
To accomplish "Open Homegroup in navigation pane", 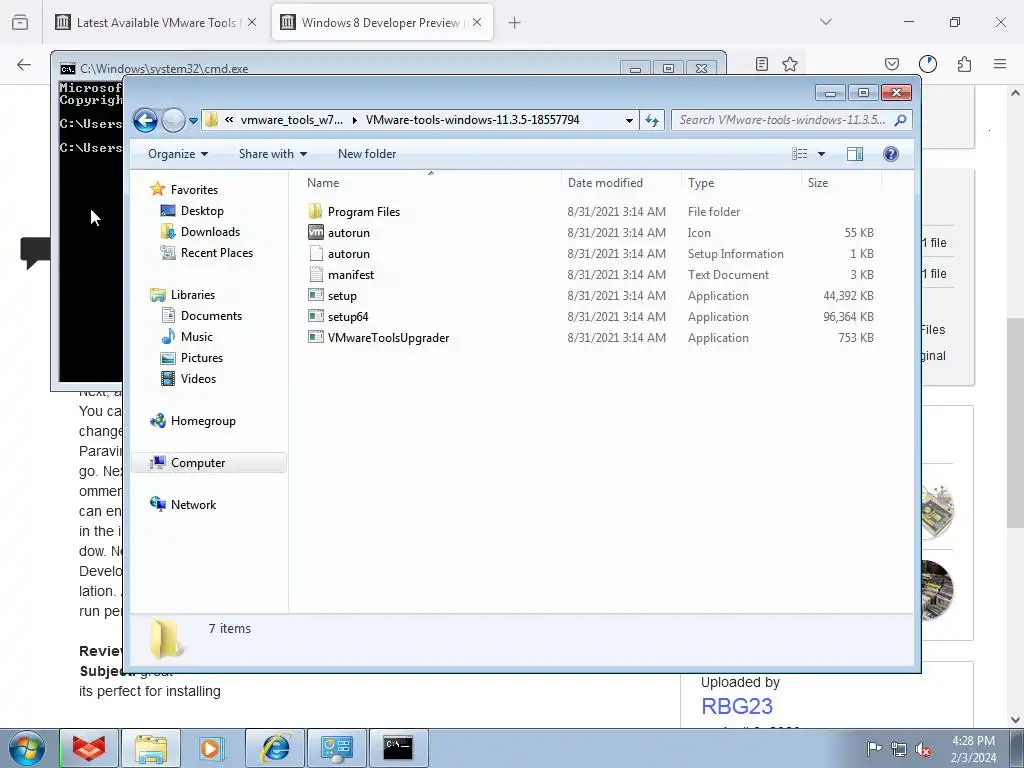I will (203, 421).
